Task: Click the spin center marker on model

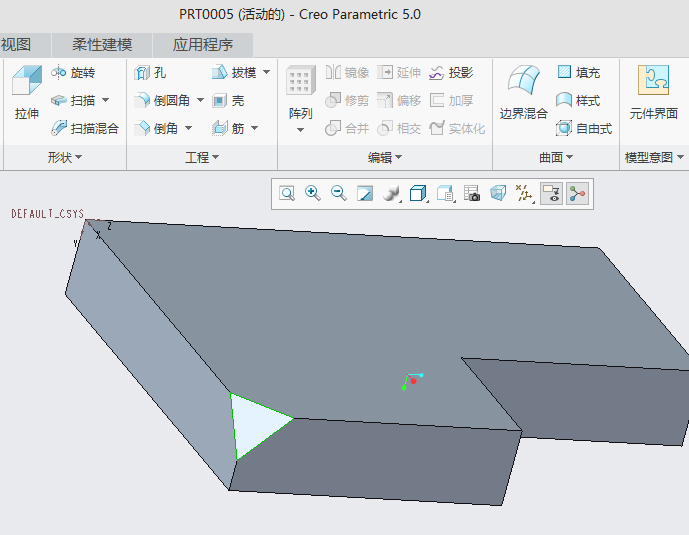Action: (x=412, y=381)
